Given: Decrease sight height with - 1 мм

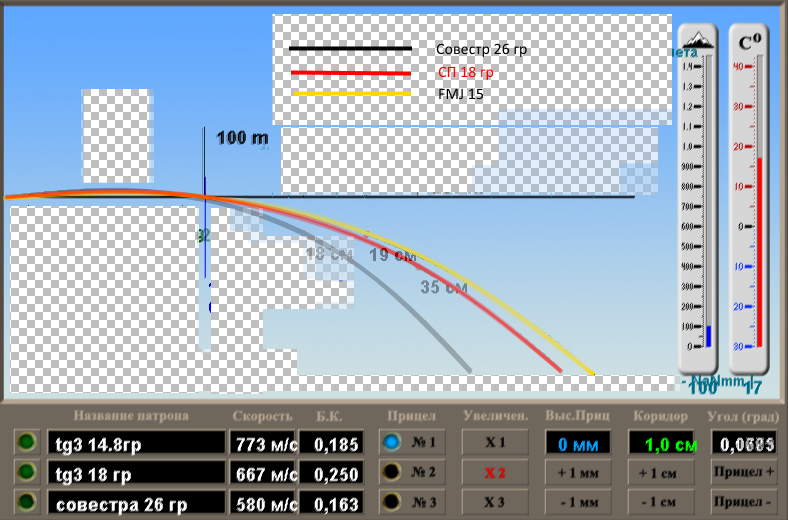Looking at the screenshot, I should 579,503.
